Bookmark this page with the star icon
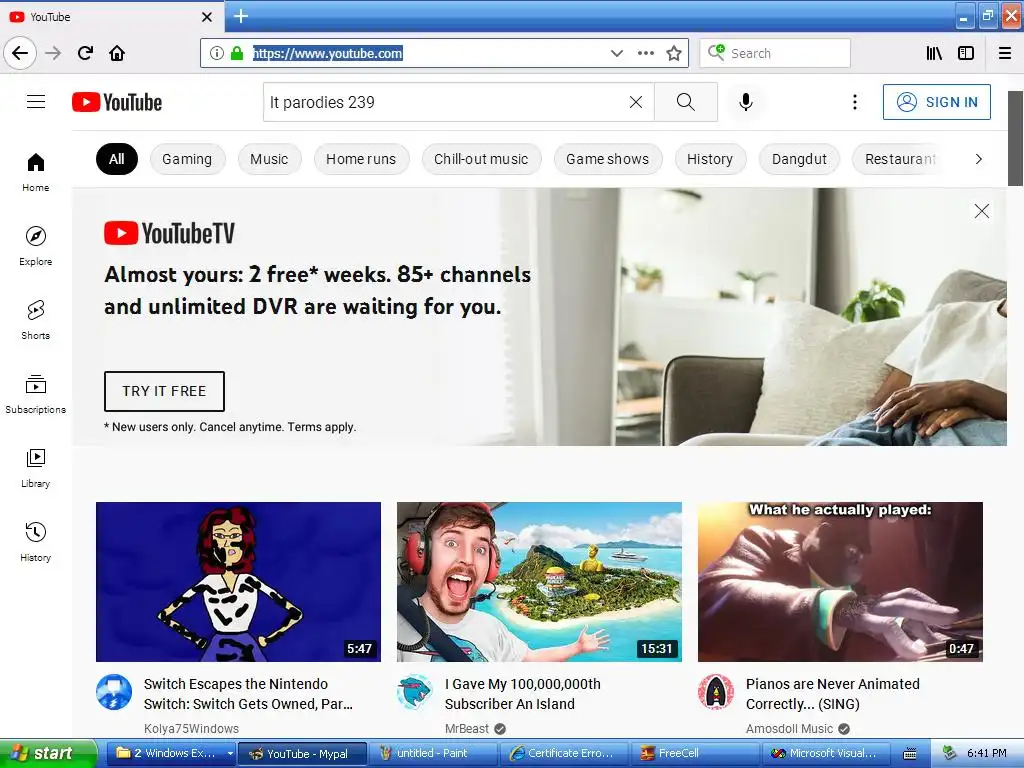The height and width of the screenshot is (768, 1024). 674,53
